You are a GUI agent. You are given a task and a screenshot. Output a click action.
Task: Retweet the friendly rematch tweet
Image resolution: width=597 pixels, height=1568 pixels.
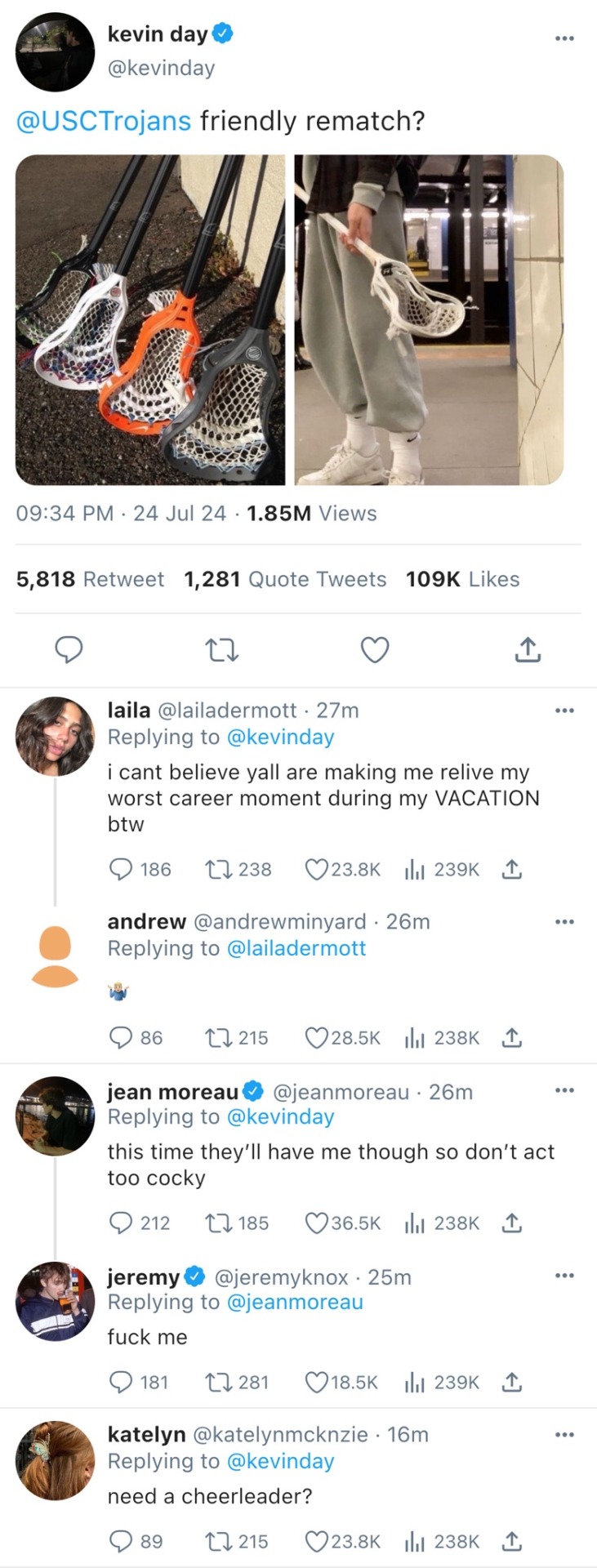(x=221, y=650)
